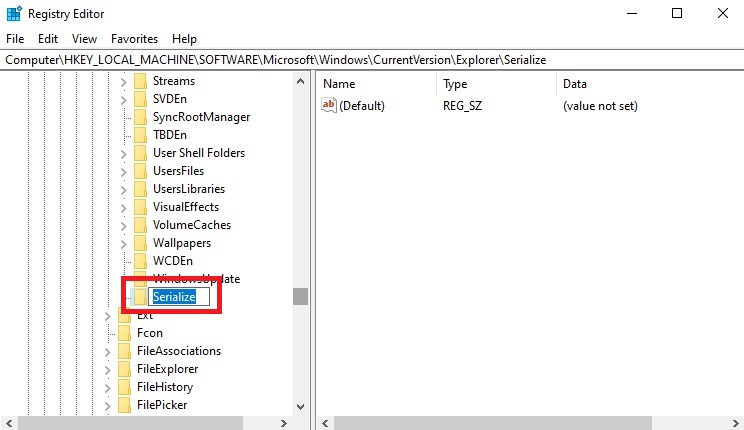Click the (value not set) data cell

600,106
